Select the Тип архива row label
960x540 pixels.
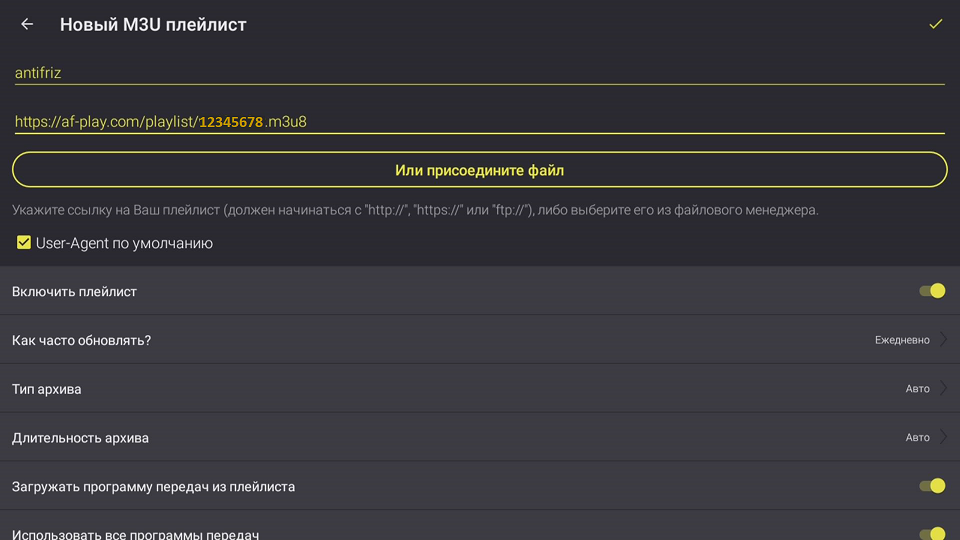(47, 389)
